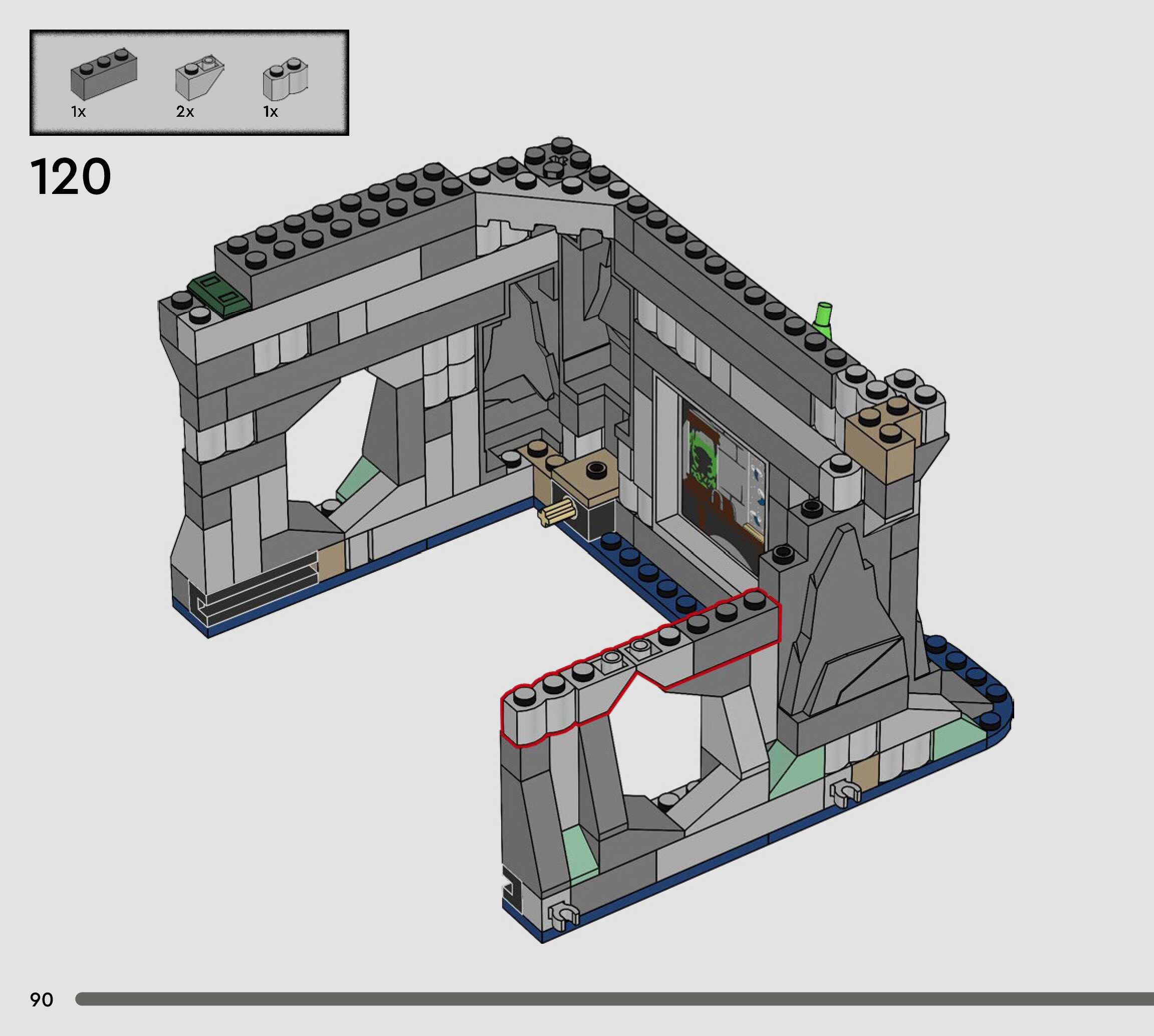
Task: Click the page number 90
Action: tap(42, 999)
